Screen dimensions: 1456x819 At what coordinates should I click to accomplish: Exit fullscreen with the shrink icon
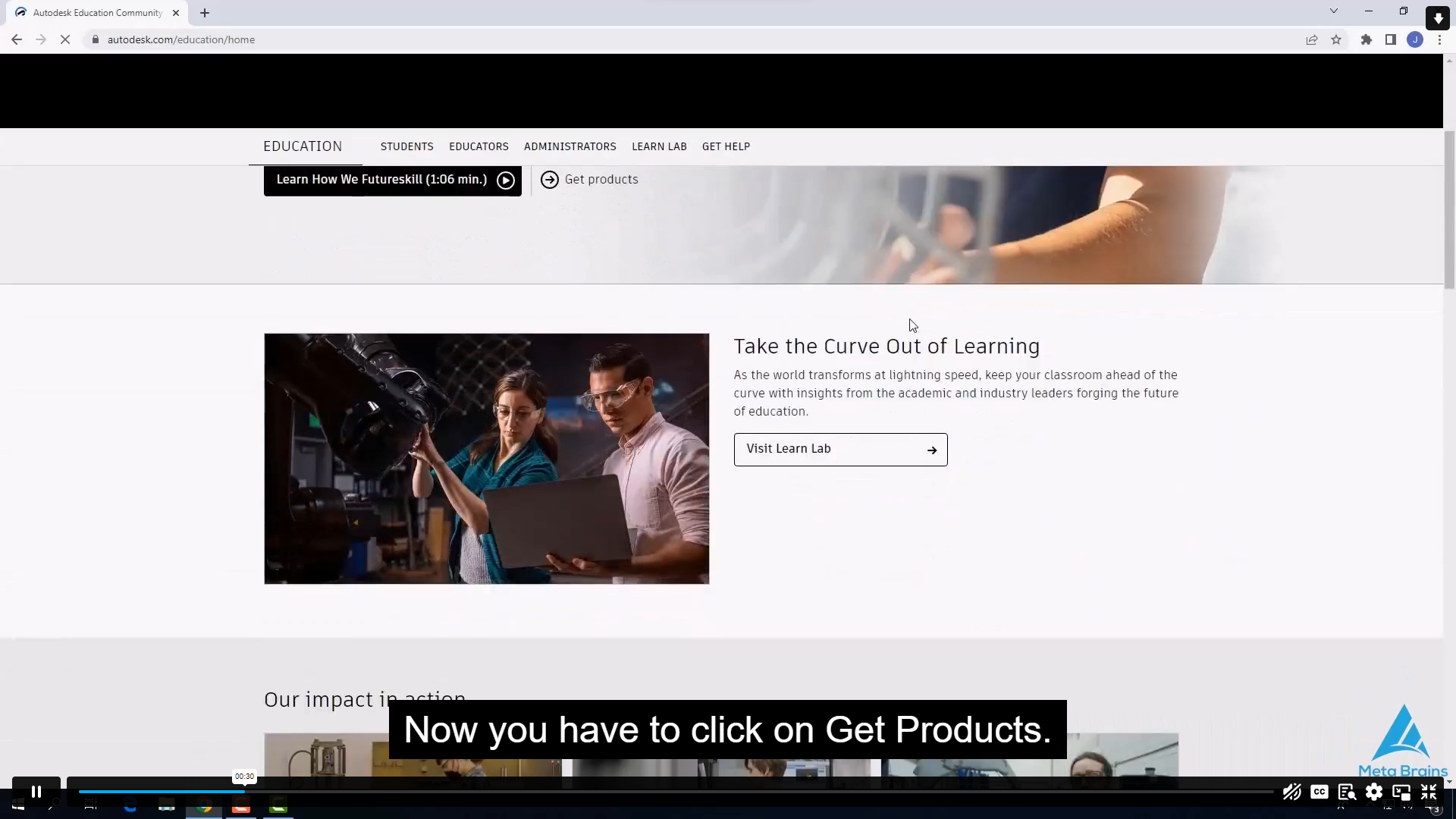(x=1429, y=792)
